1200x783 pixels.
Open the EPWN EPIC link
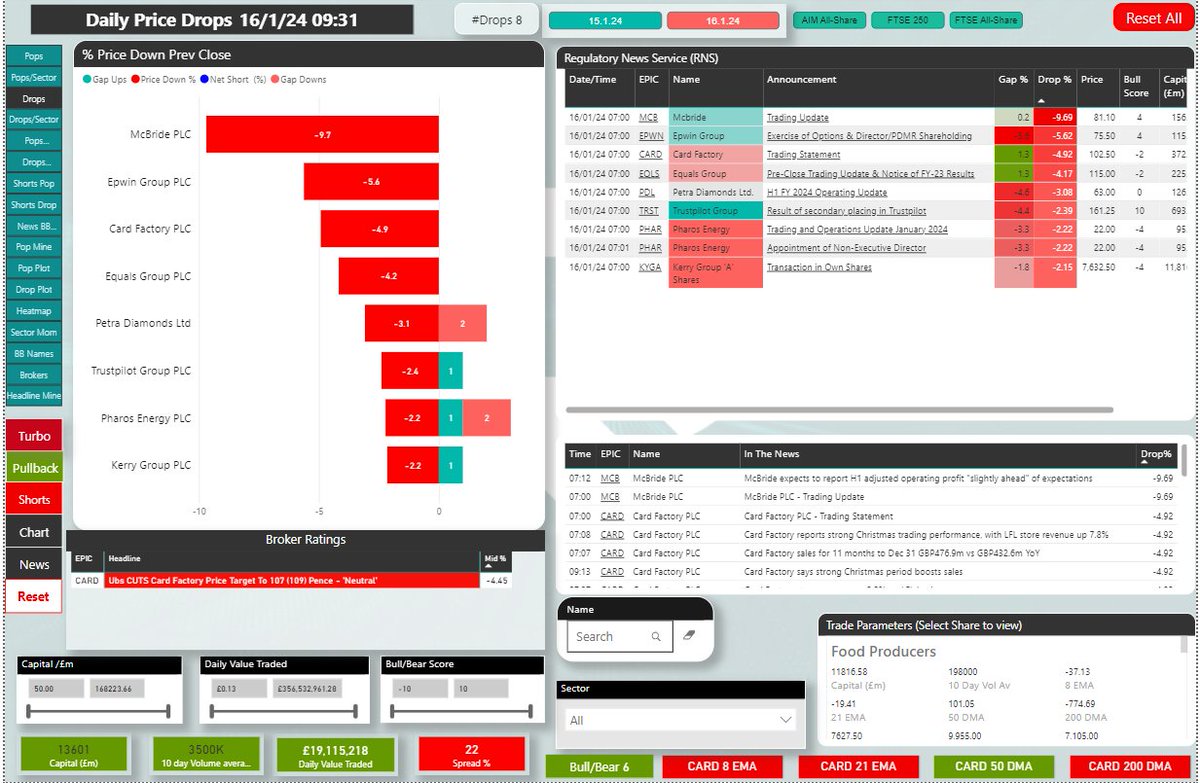click(x=651, y=136)
